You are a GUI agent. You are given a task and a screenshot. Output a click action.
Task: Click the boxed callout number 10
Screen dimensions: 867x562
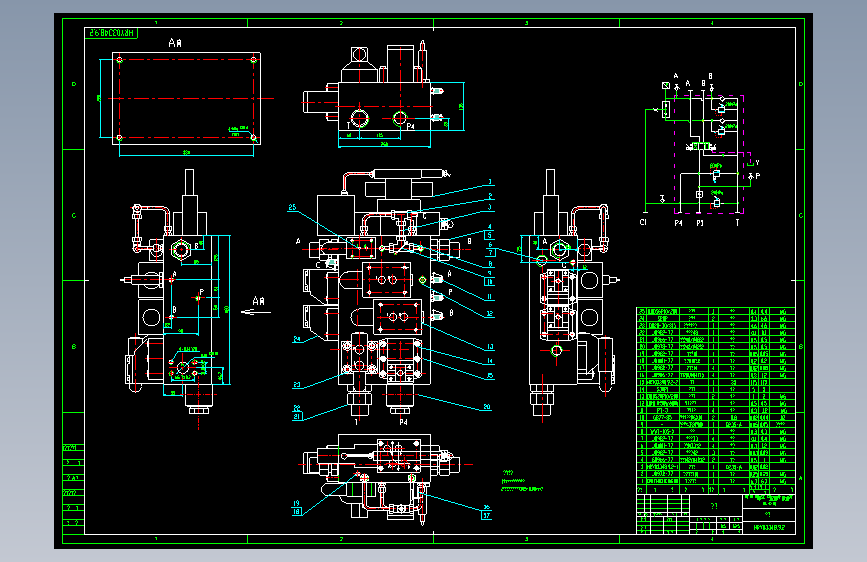490,282
